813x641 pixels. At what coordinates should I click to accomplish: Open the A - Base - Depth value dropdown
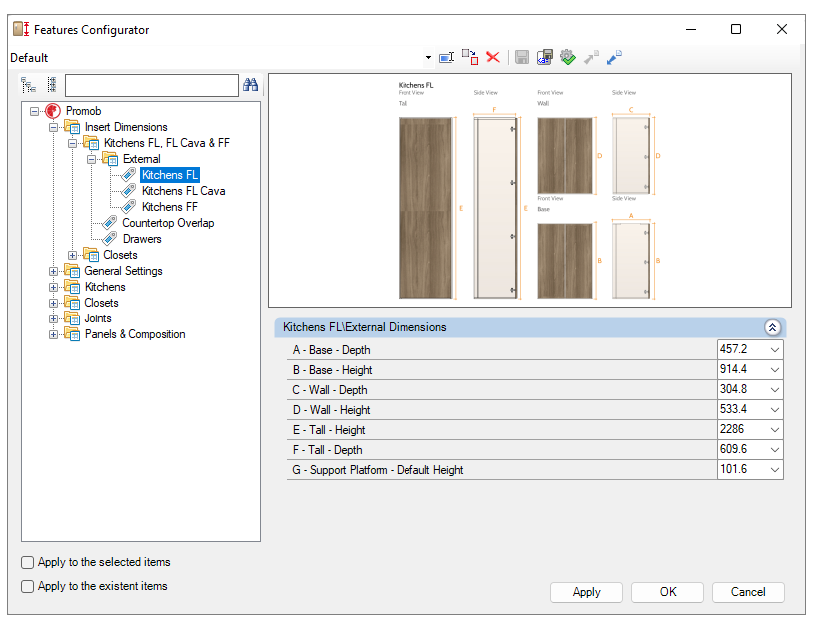[775, 350]
